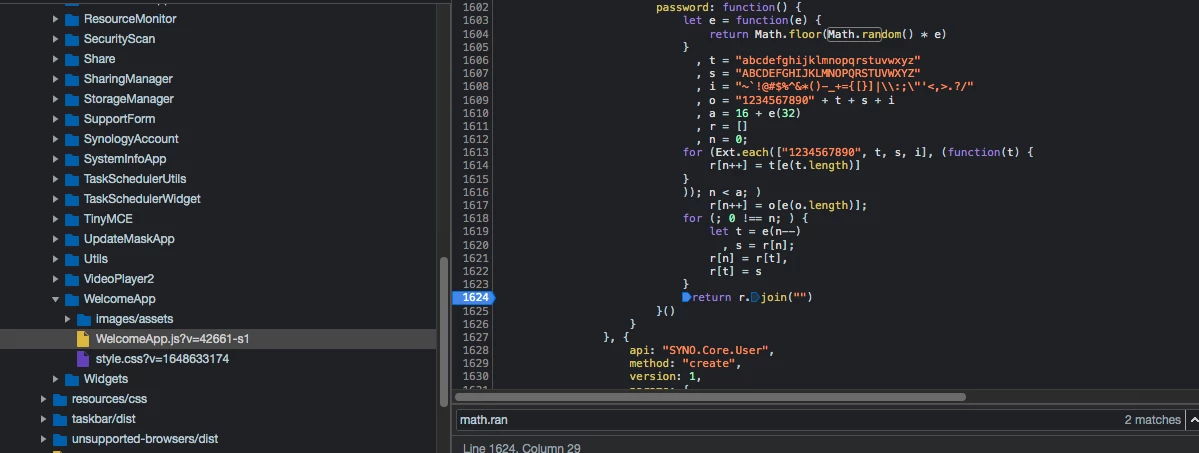This screenshot has height=453, width=1199.
Task: Click the code editor horizontal scrollbar
Action: pyautogui.click(x=710, y=396)
